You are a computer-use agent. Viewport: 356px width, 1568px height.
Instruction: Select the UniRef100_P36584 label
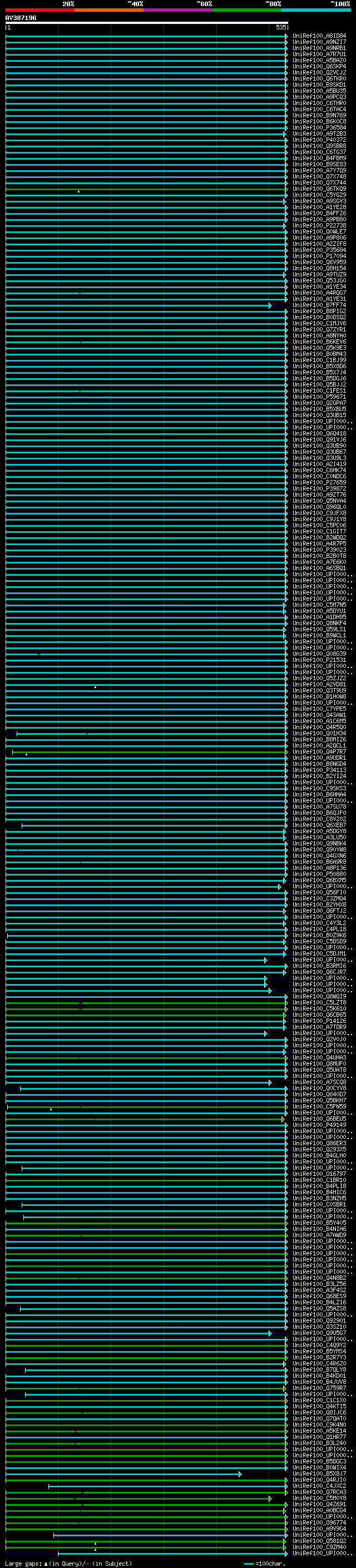(319, 128)
